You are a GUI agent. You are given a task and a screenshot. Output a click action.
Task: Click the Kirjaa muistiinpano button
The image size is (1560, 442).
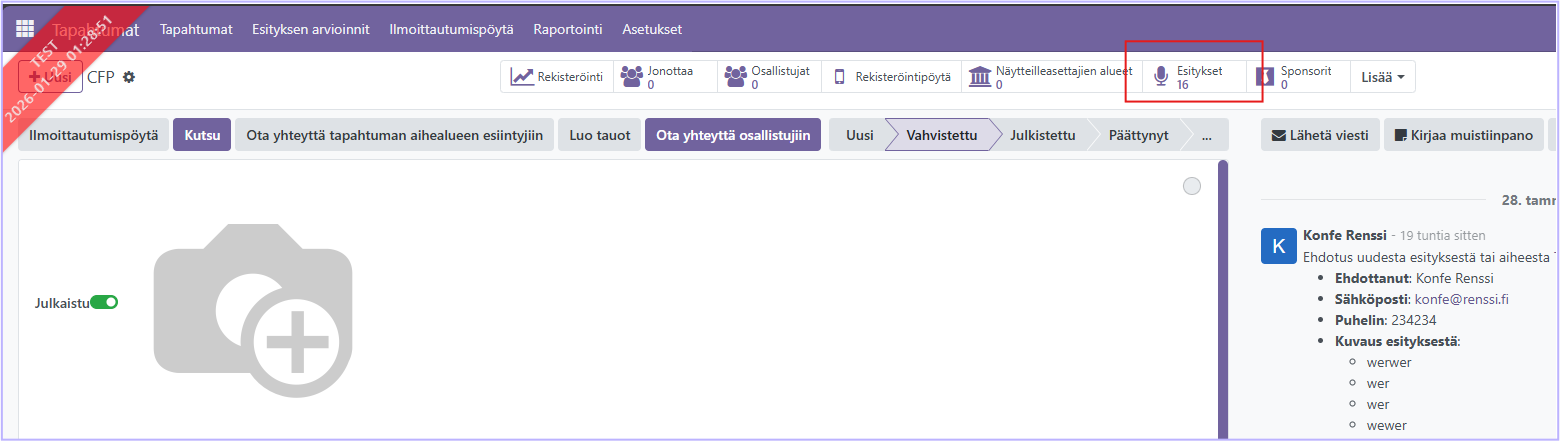click(x=1463, y=135)
